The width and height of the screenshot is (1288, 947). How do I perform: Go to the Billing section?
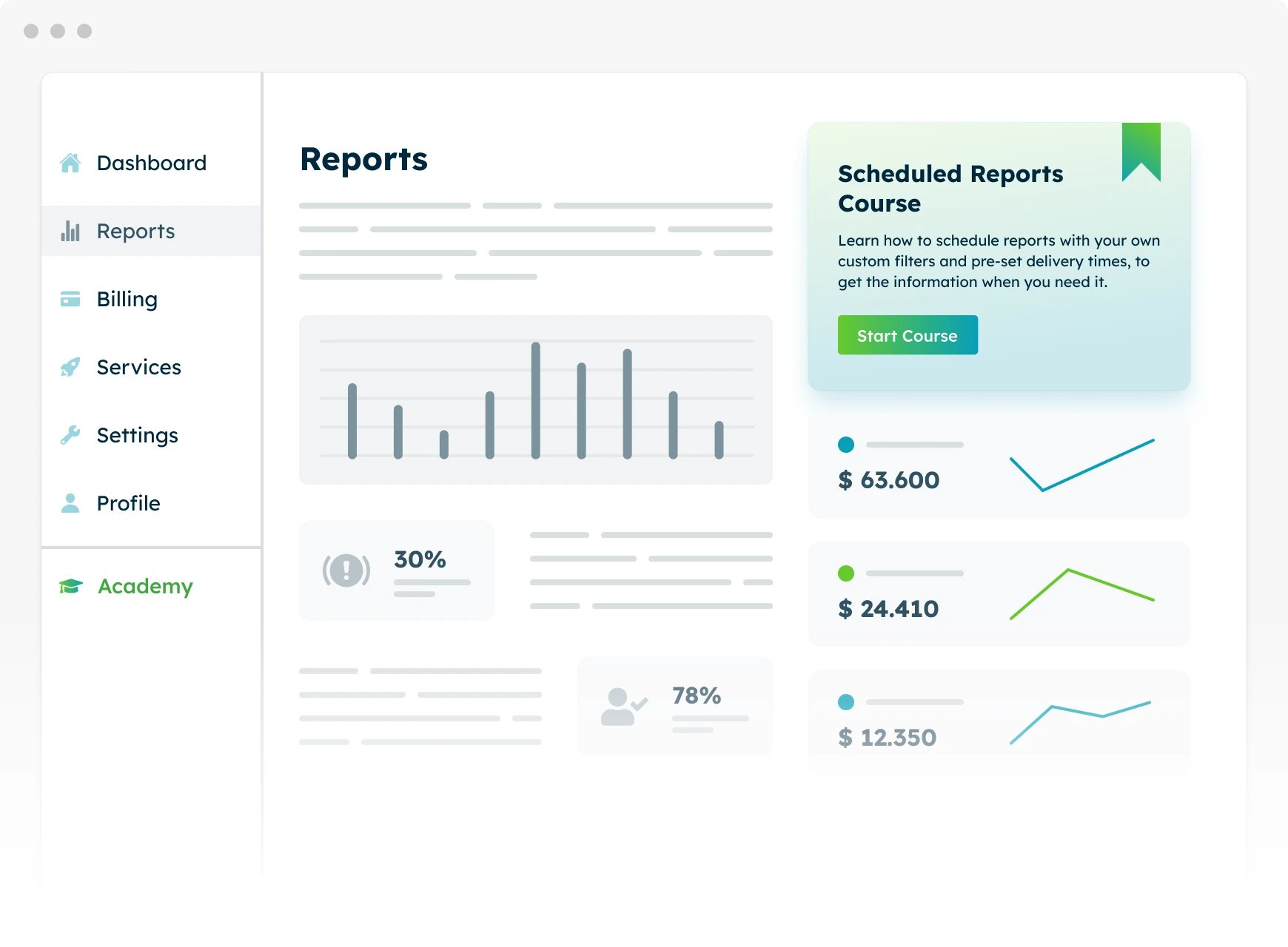click(127, 299)
